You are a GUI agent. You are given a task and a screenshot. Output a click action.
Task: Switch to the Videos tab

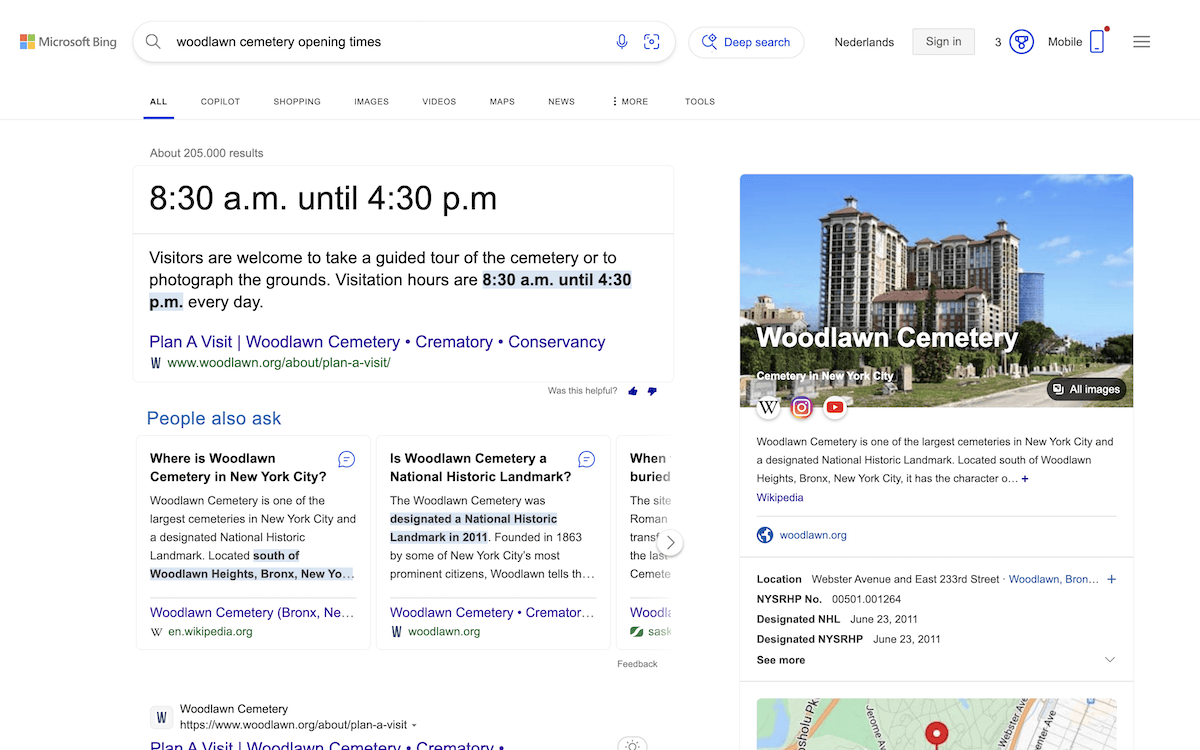(x=439, y=101)
